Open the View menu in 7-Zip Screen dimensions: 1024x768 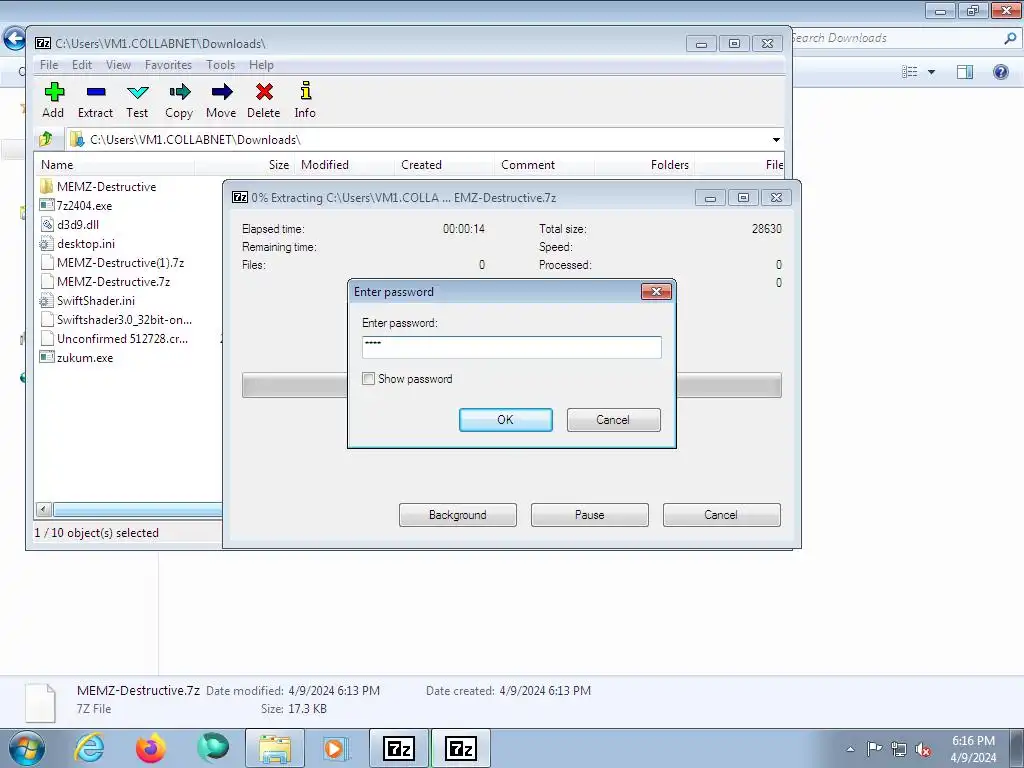(x=118, y=65)
